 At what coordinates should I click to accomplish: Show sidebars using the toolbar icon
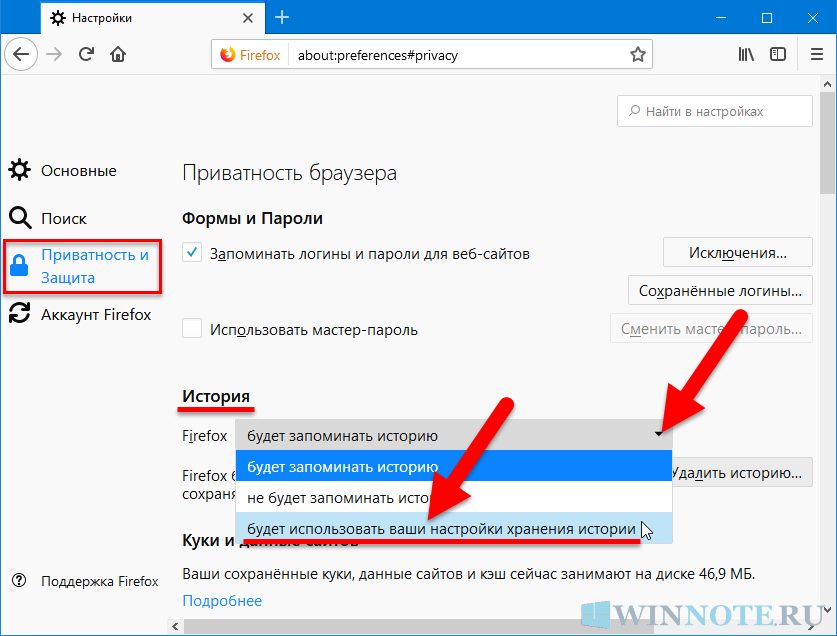(777, 54)
